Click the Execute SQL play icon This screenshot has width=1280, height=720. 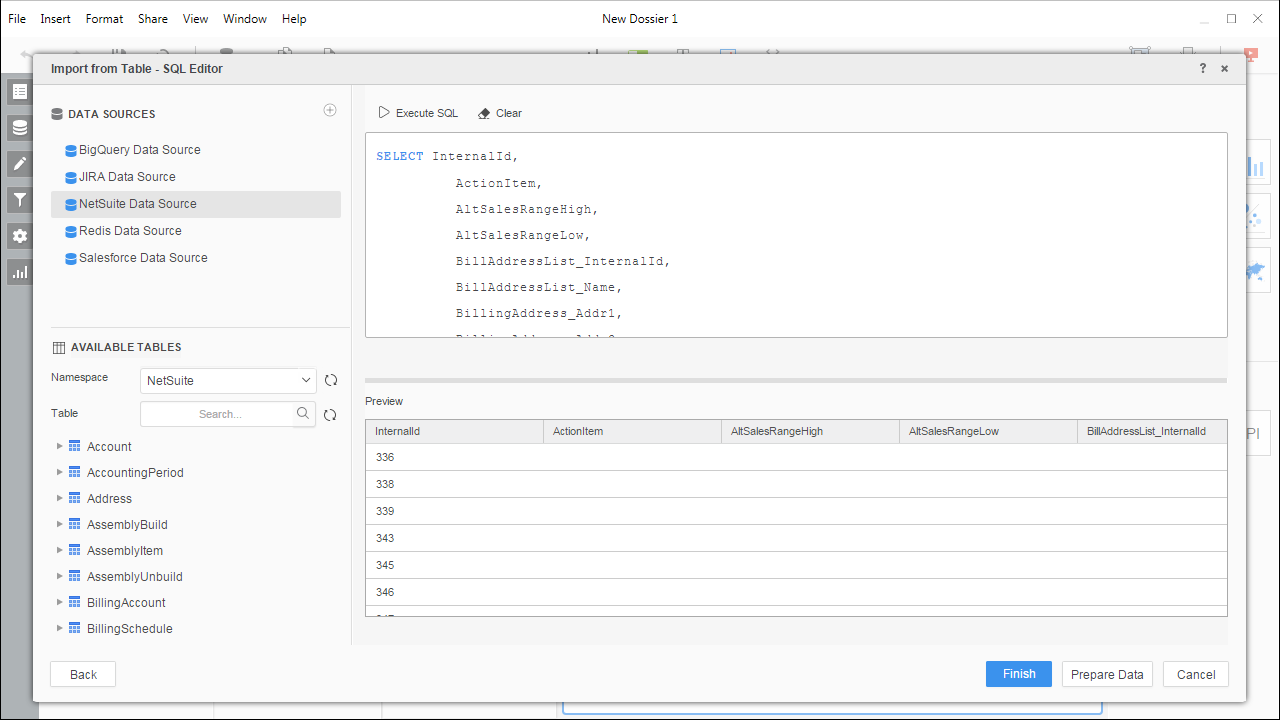[x=384, y=113]
